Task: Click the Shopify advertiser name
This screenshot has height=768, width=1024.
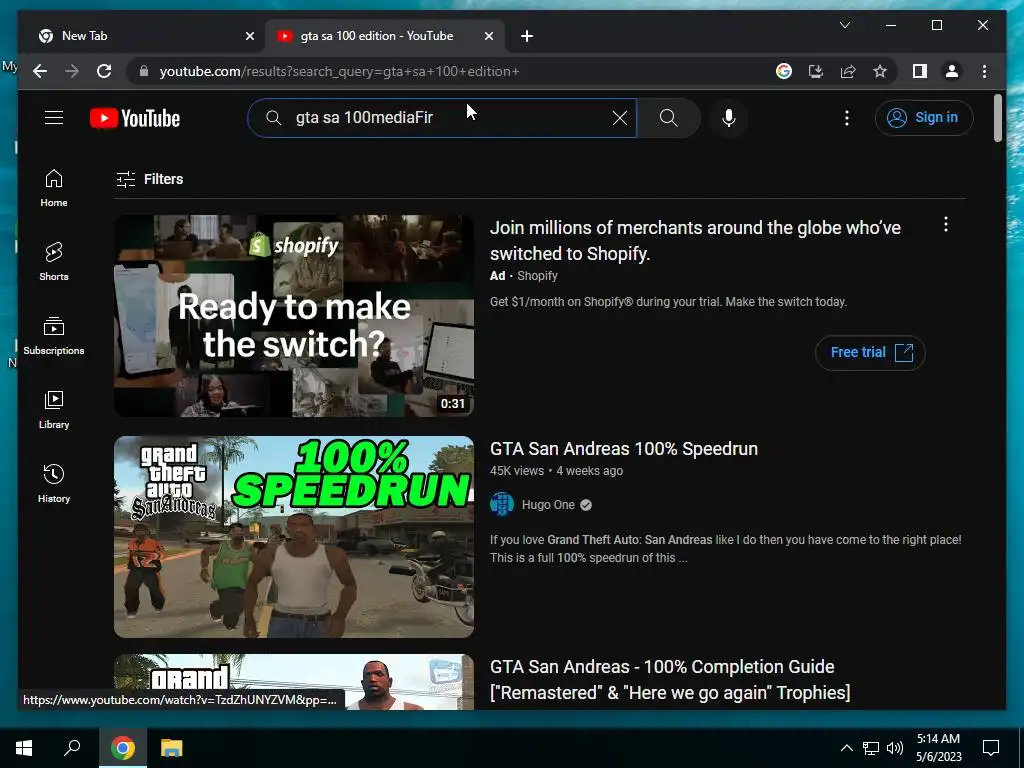Action: (537, 276)
